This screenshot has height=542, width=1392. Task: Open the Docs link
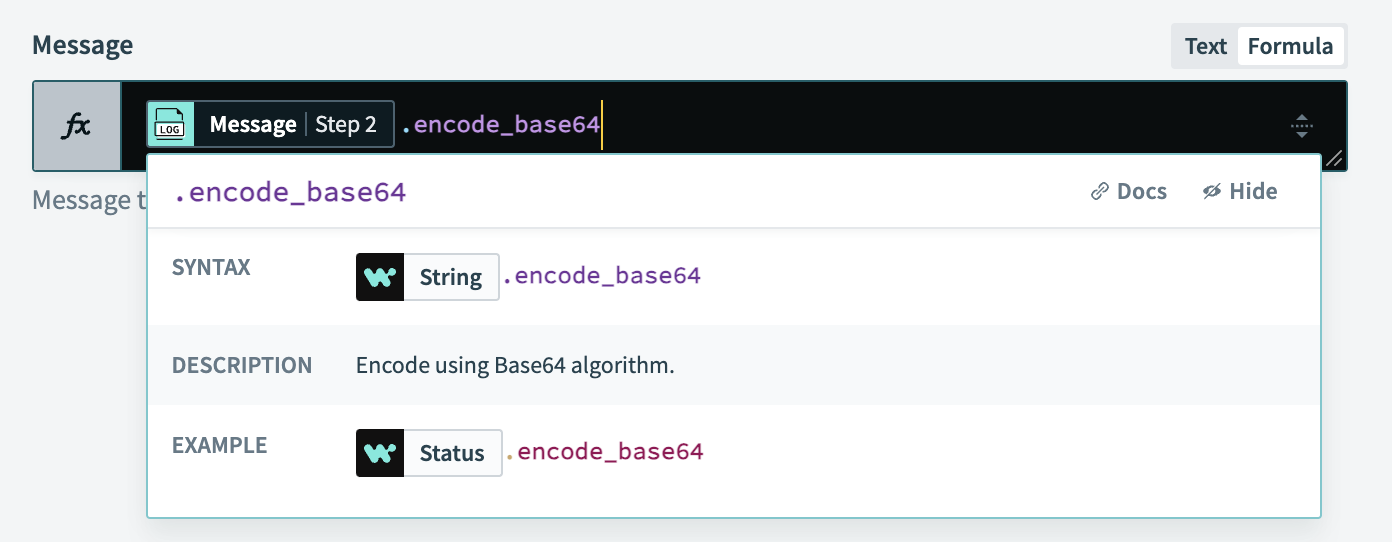1129,191
